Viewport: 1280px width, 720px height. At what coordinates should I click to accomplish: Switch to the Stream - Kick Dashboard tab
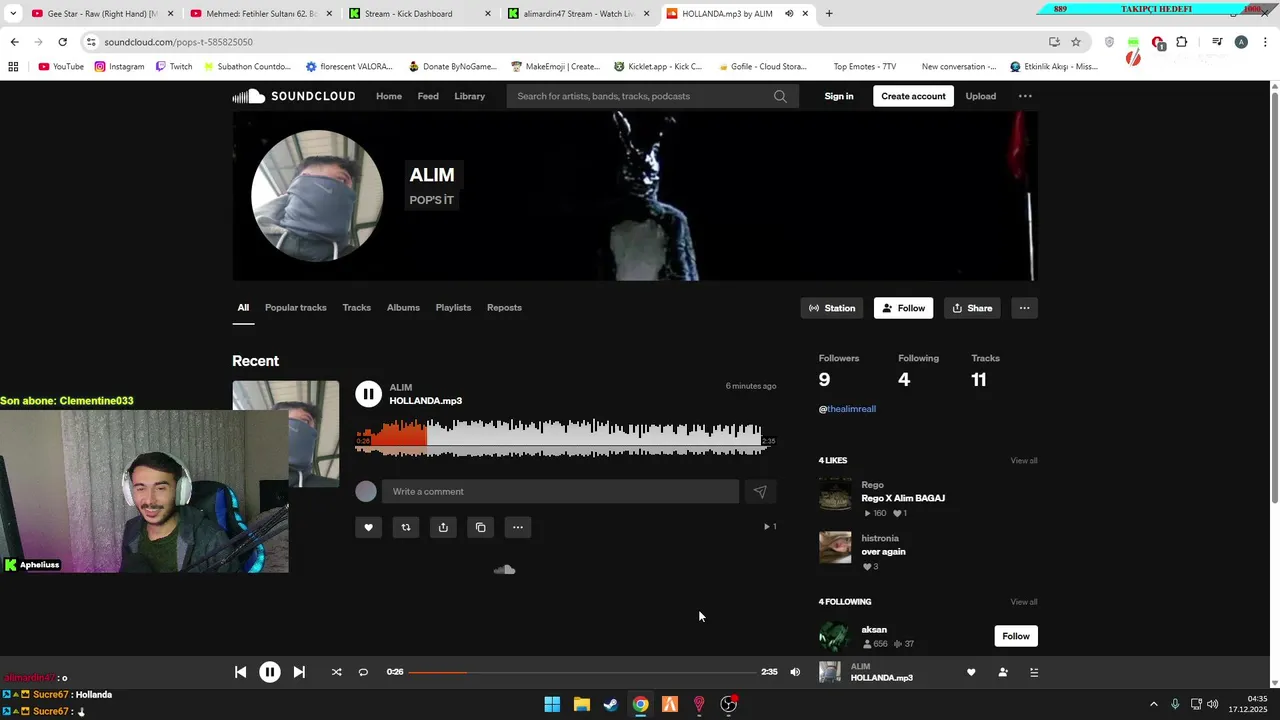tap(419, 14)
